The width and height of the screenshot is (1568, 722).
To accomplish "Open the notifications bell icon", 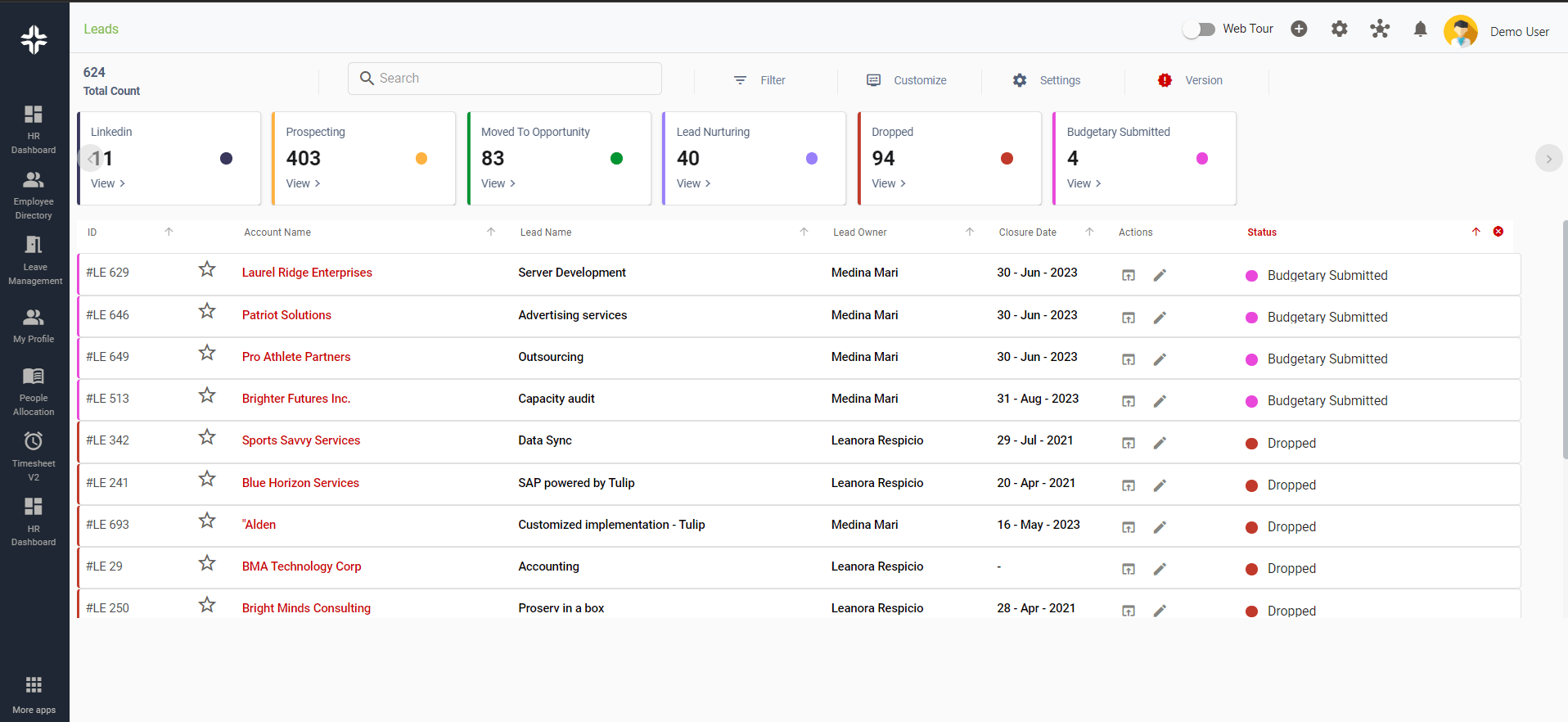I will [1420, 29].
